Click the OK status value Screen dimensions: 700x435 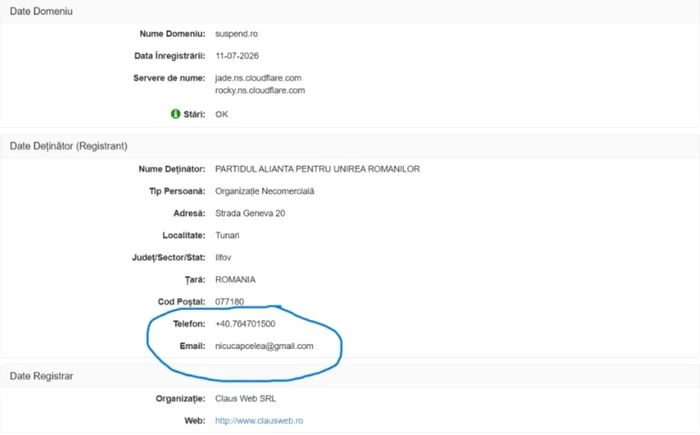coord(221,114)
